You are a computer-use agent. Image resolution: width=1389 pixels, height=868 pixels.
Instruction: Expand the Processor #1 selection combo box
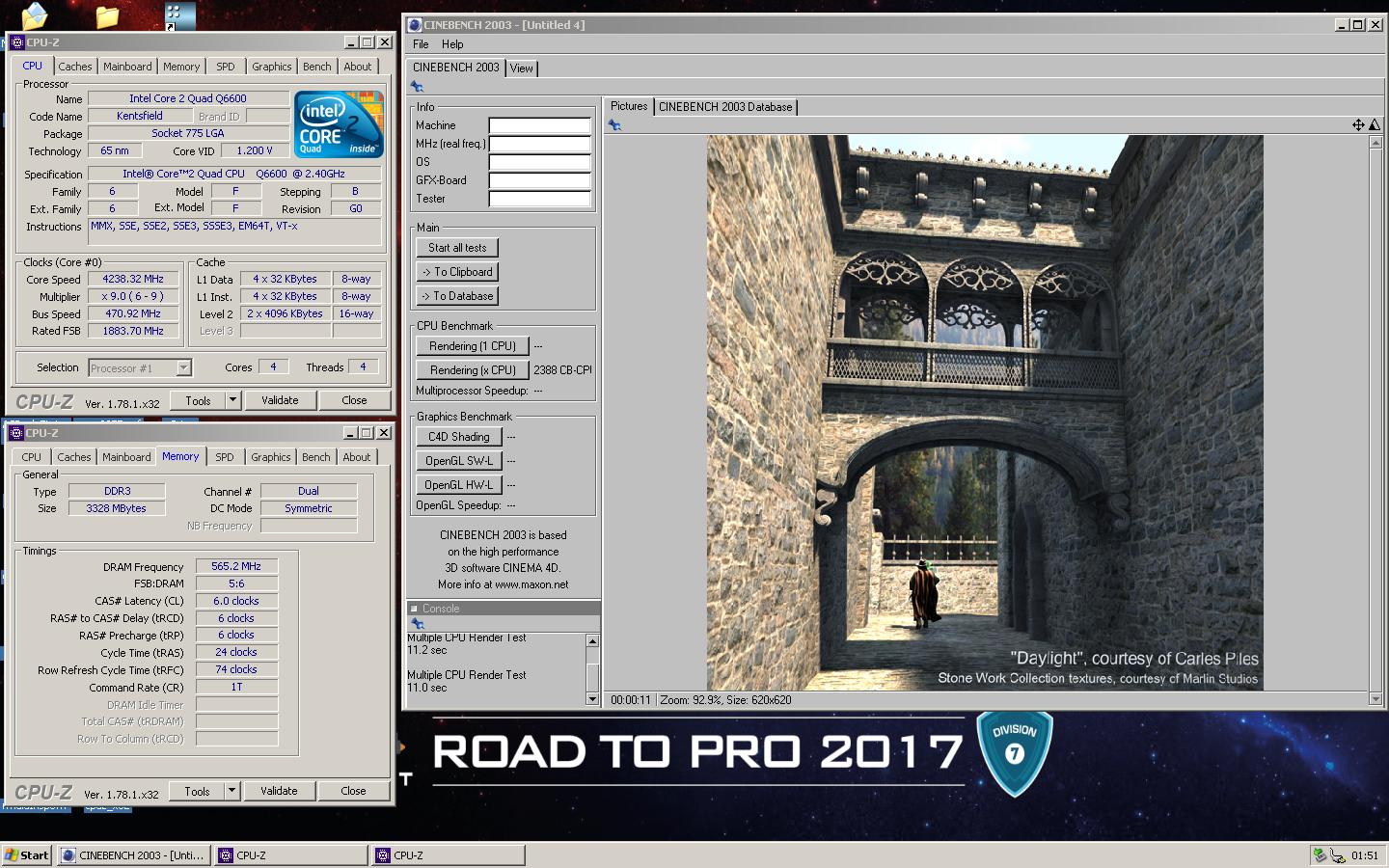click(x=183, y=367)
